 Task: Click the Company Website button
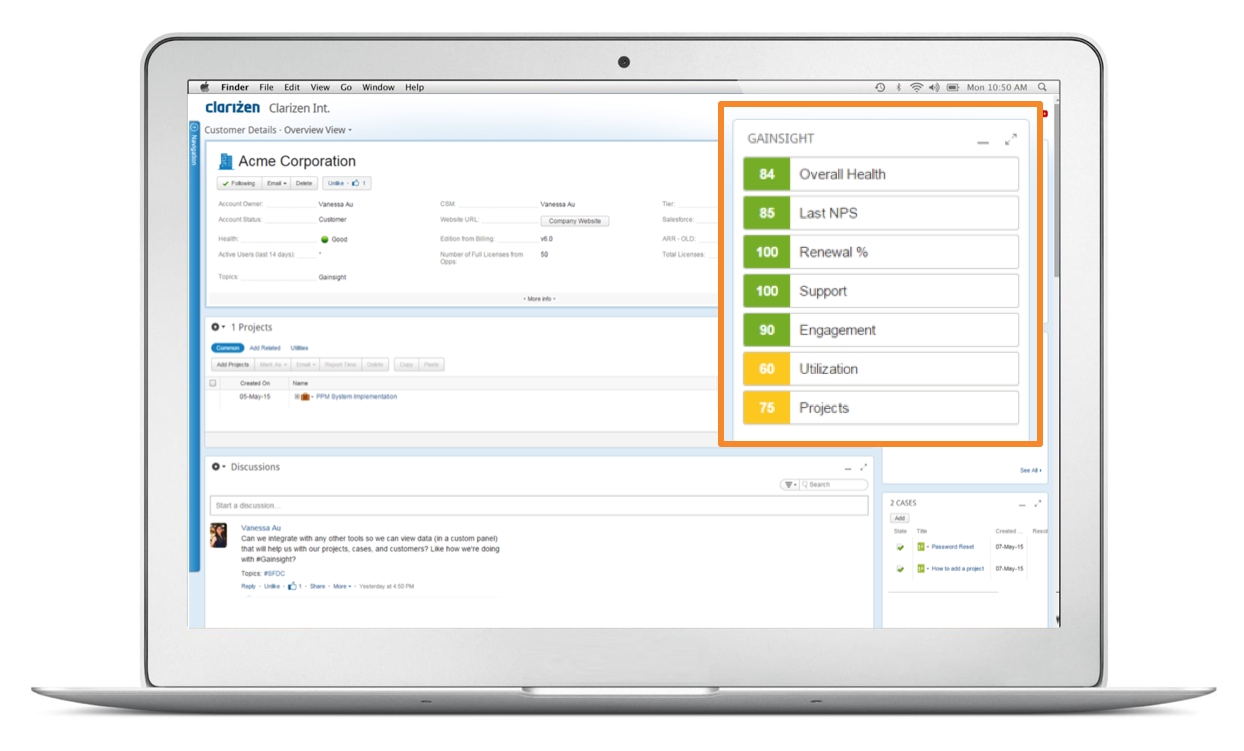(x=575, y=221)
